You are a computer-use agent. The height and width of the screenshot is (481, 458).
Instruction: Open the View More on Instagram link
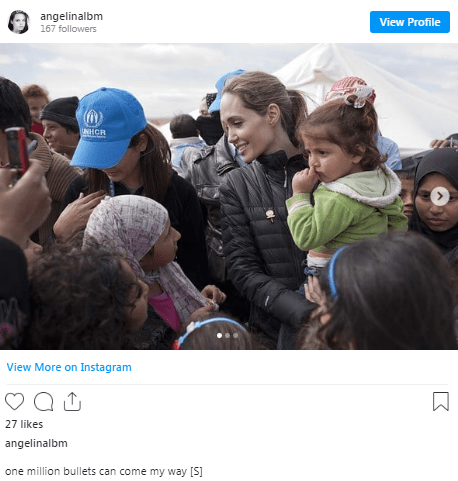[x=69, y=367]
